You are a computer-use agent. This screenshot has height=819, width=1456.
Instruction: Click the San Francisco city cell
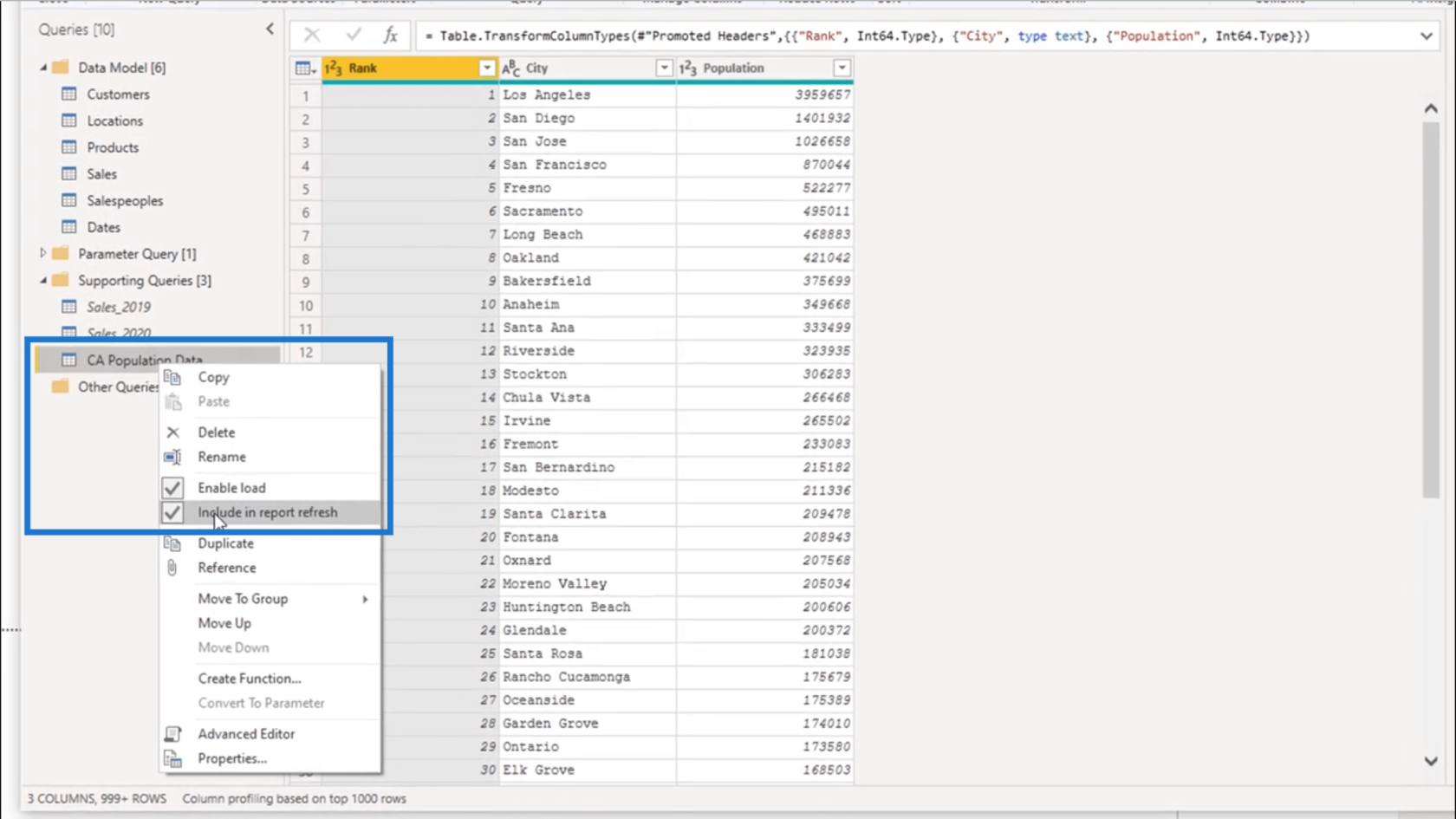pyautogui.click(x=588, y=165)
